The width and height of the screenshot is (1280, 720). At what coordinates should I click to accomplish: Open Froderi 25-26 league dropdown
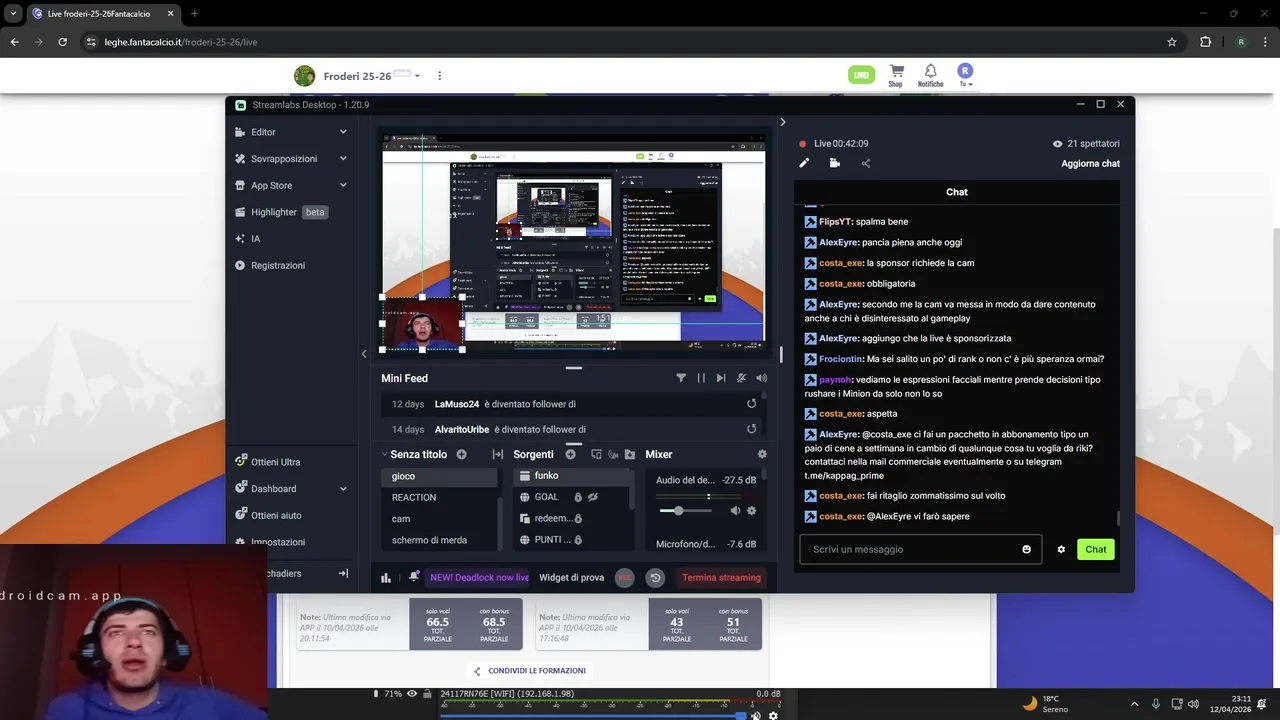pyautogui.click(x=417, y=76)
